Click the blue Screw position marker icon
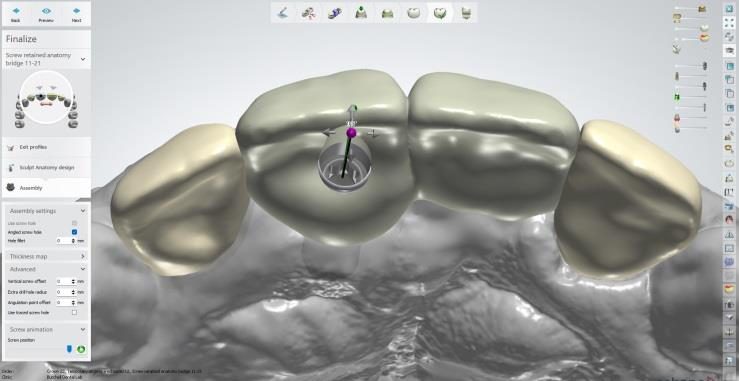This screenshot has width=739, height=381. coord(69,349)
